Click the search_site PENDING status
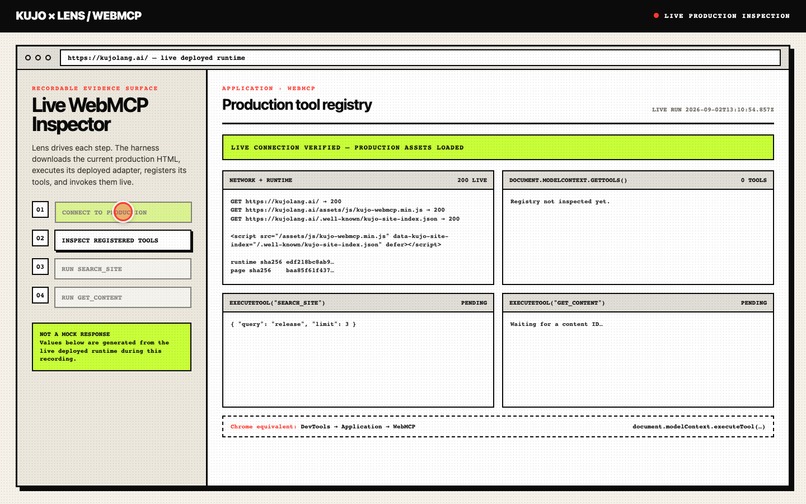This screenshot has width=806, height=504. click(474, 303)
